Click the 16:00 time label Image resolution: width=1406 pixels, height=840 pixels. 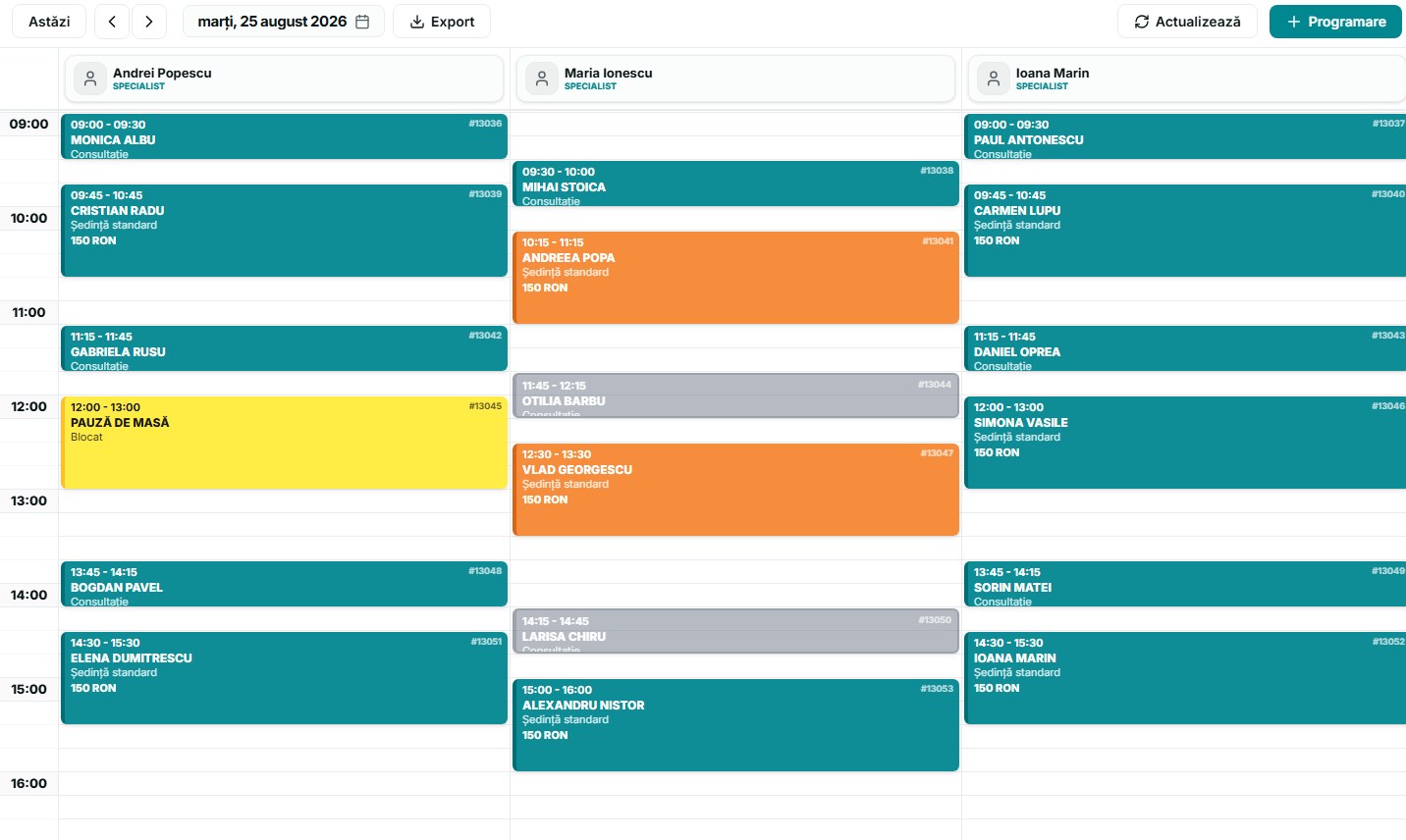[28, 783]
